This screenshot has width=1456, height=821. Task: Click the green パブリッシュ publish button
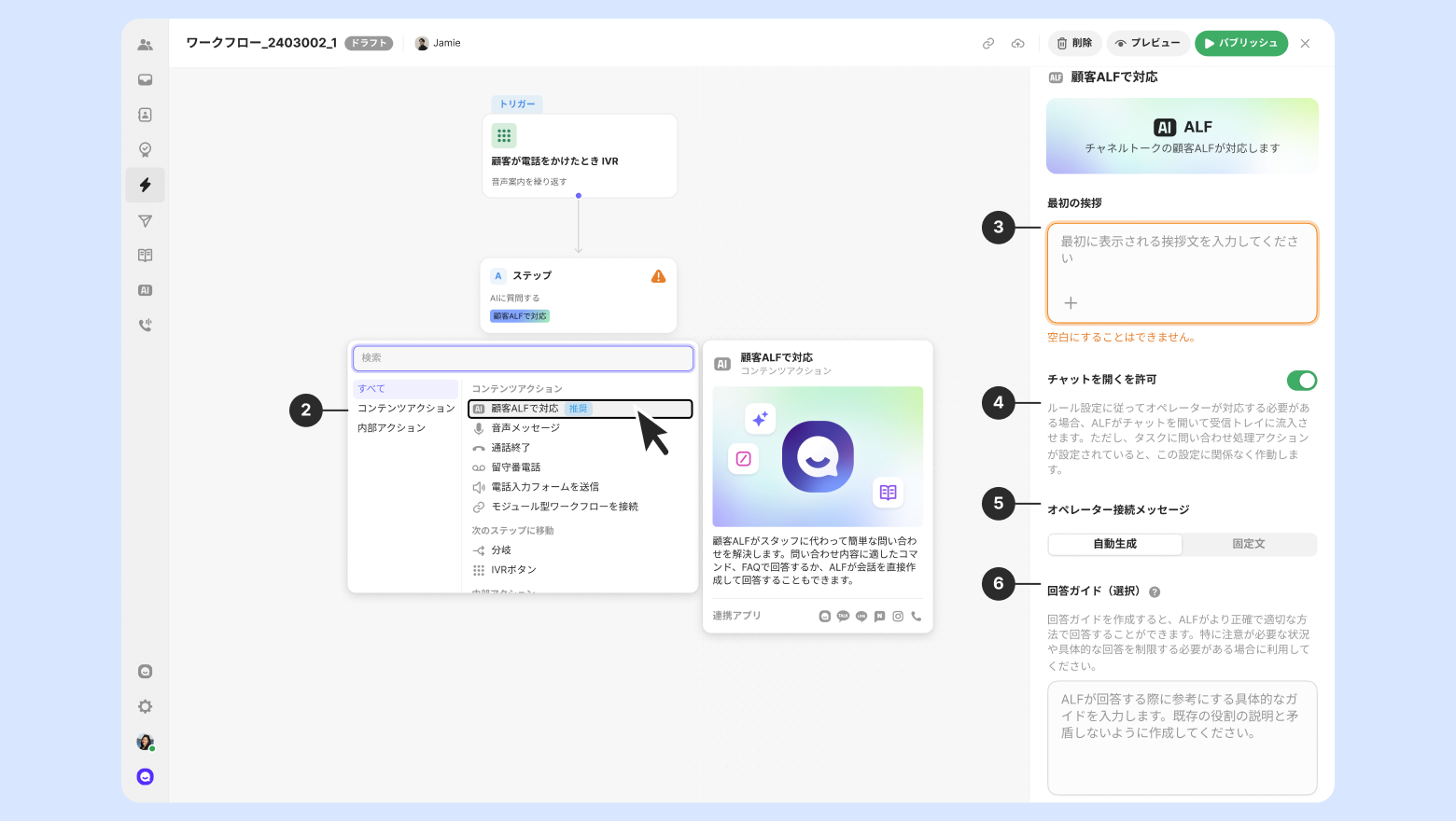[1241, 43]
